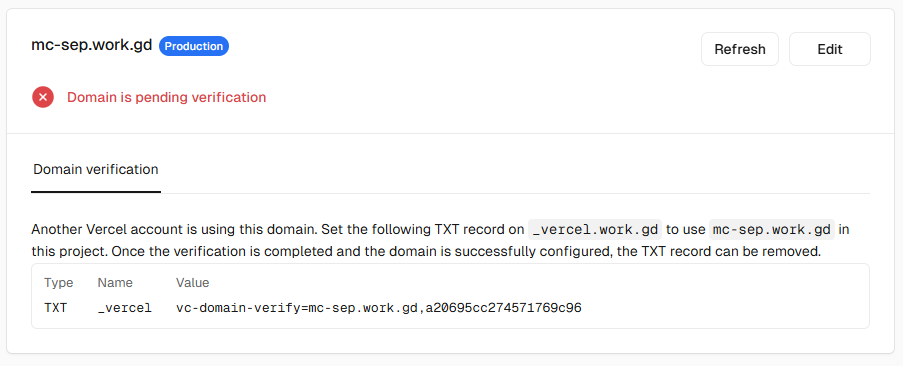Click the _vercel name value
Image resolution: width=903 pixels, height=366 pixels.
[x=125, y=308]
